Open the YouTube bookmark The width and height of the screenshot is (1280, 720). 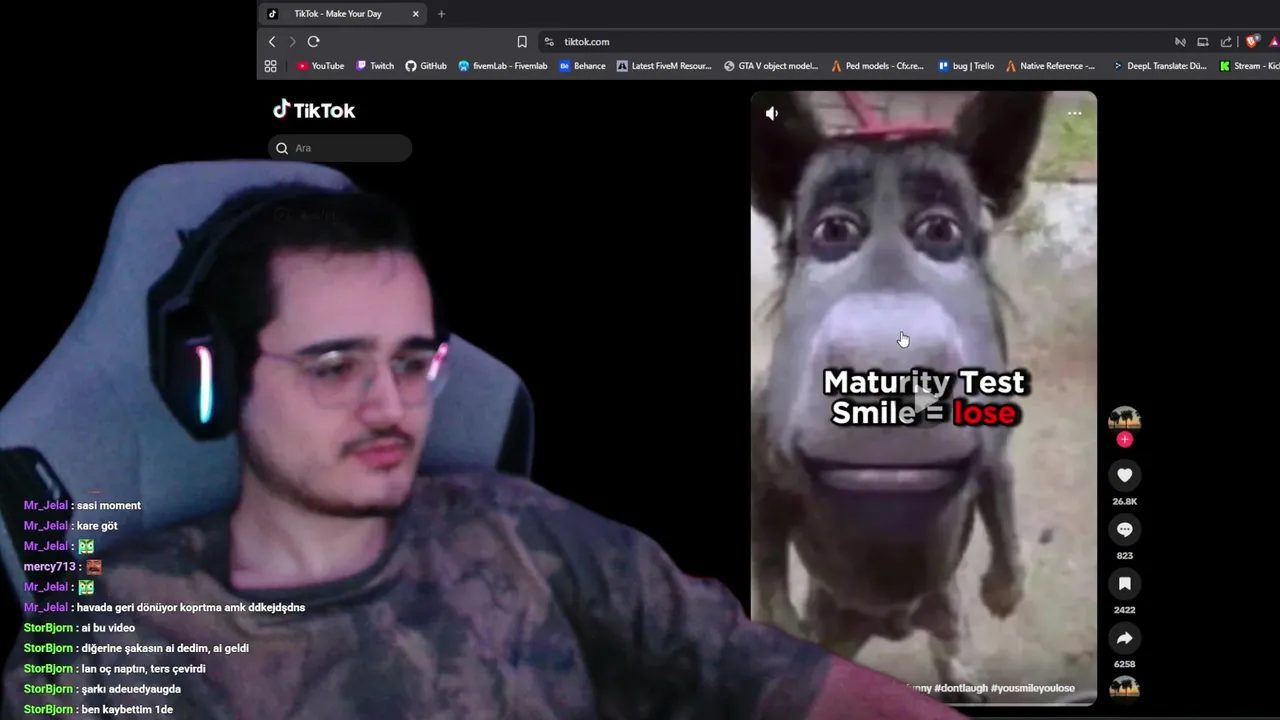pos(320,66)
